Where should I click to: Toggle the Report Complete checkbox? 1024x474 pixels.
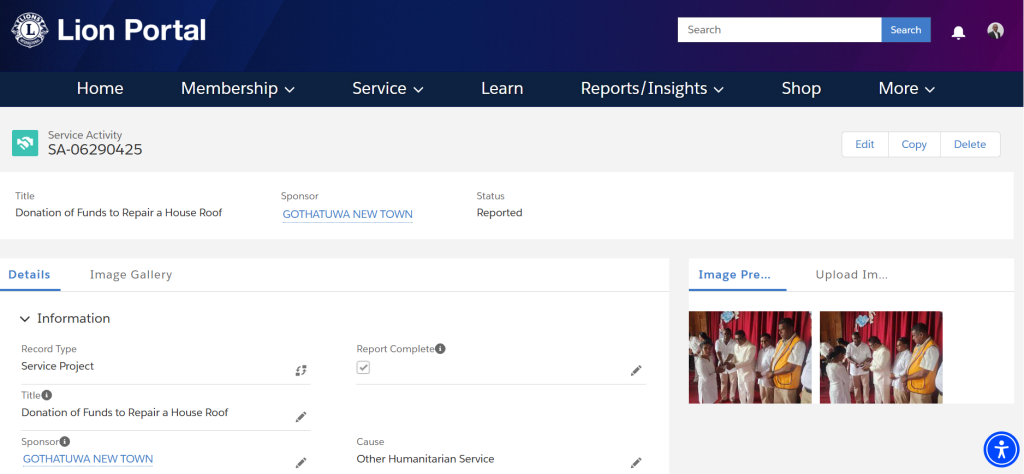coord(363,368)
